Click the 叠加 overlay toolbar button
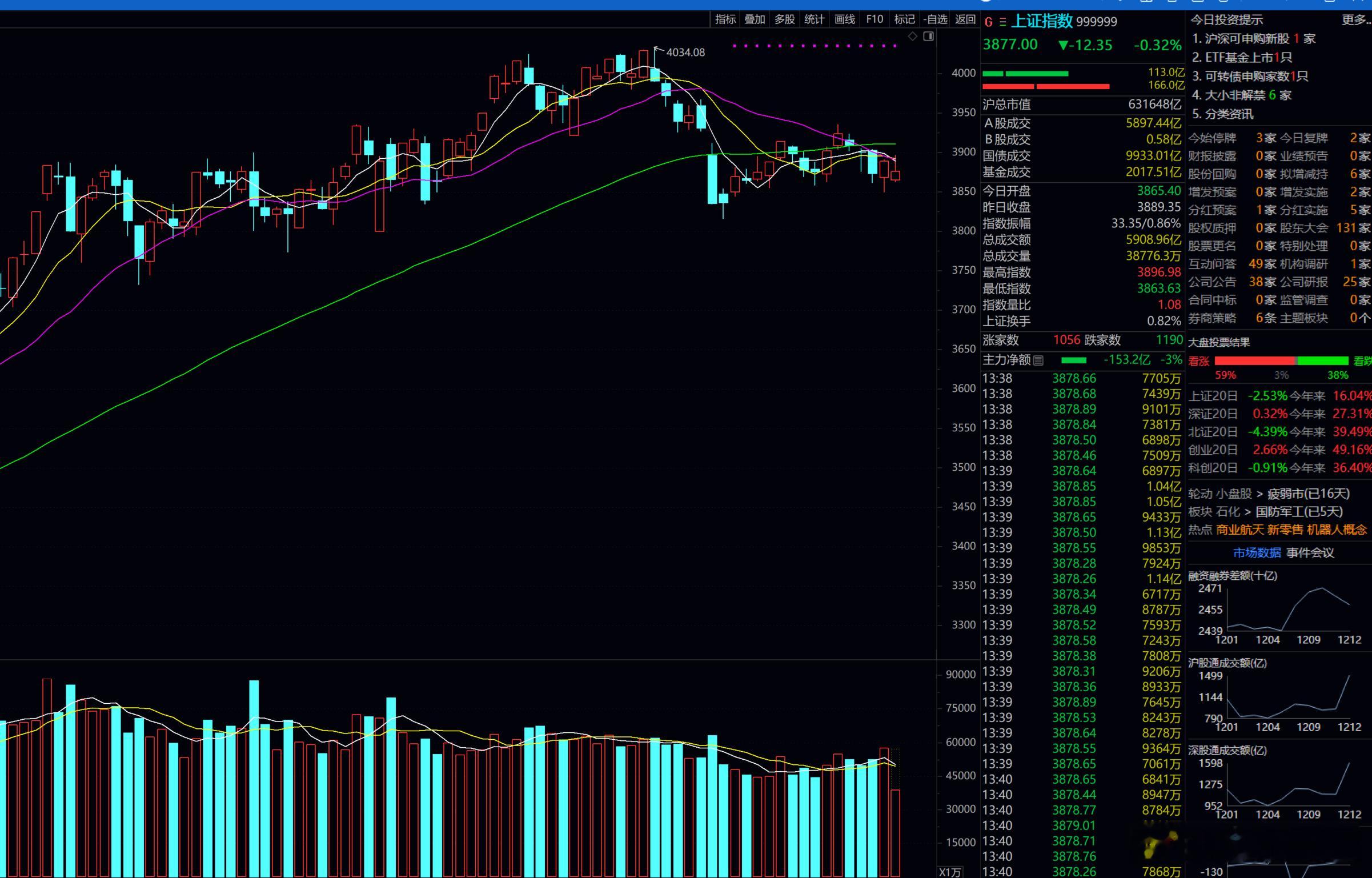 pyautogui.click(x=755, y=19)
